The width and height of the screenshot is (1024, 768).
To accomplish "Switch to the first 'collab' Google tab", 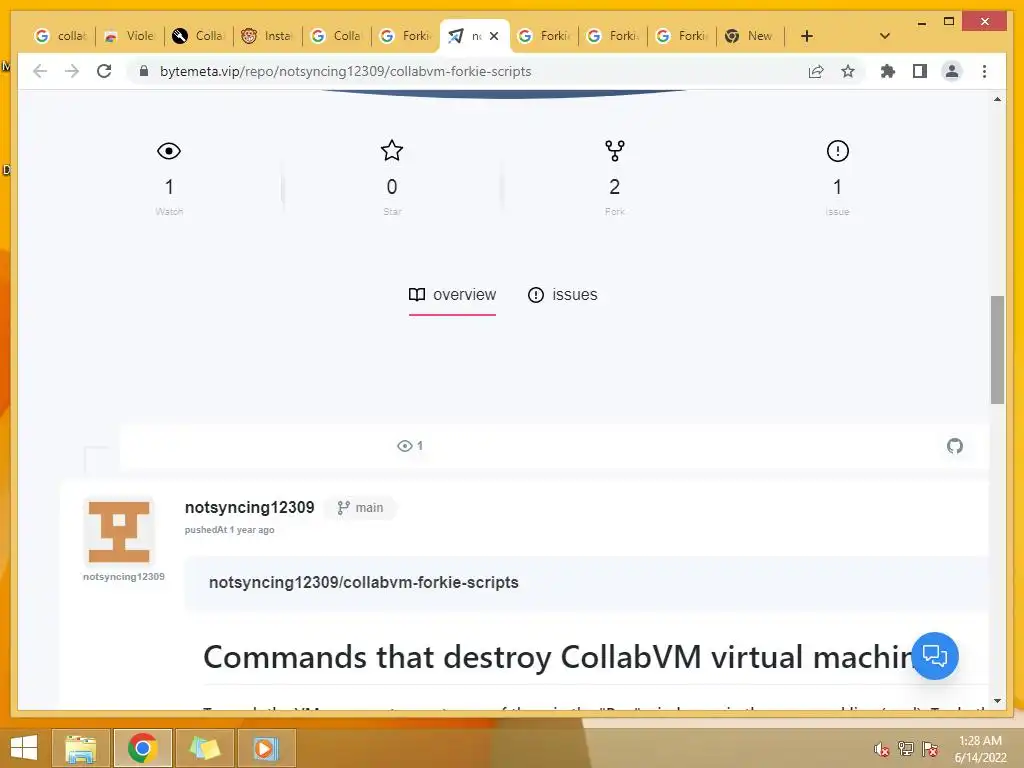I will pos(61,36).
